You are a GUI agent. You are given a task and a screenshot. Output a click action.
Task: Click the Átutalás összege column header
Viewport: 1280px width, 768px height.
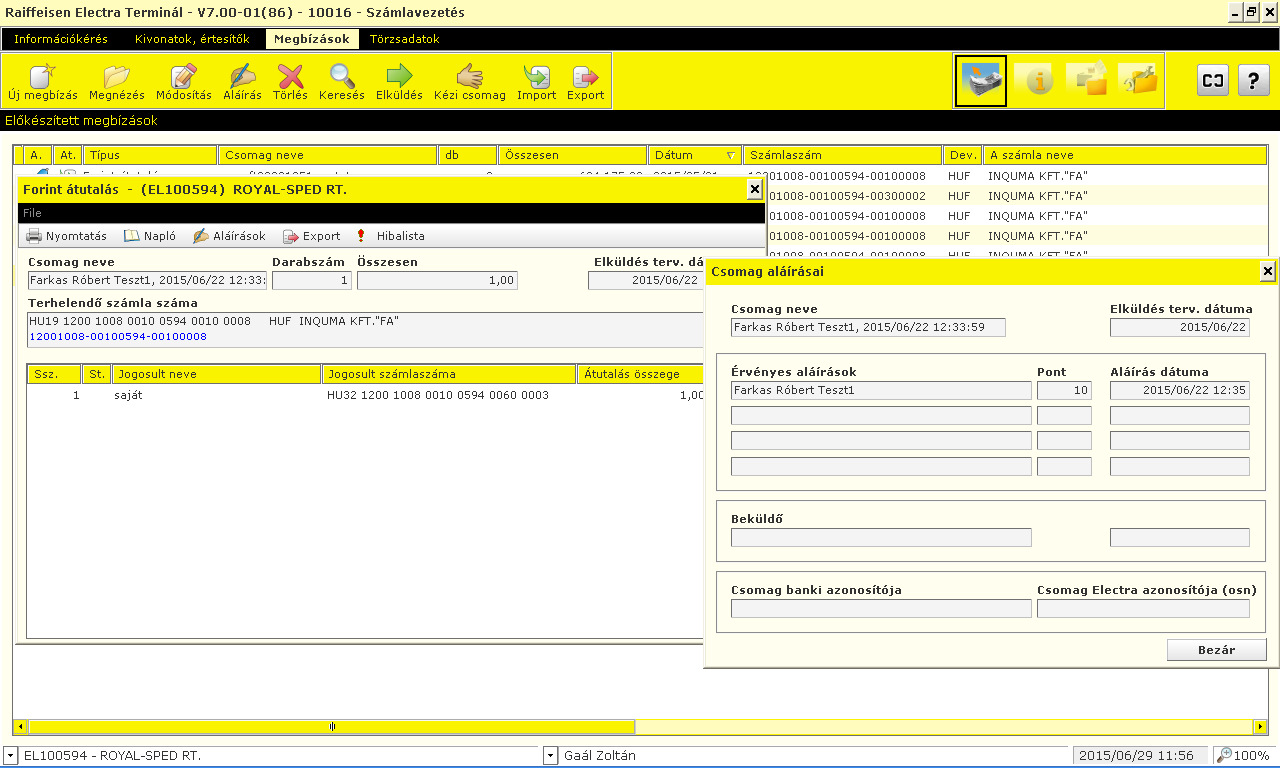[x=641, y=374]
